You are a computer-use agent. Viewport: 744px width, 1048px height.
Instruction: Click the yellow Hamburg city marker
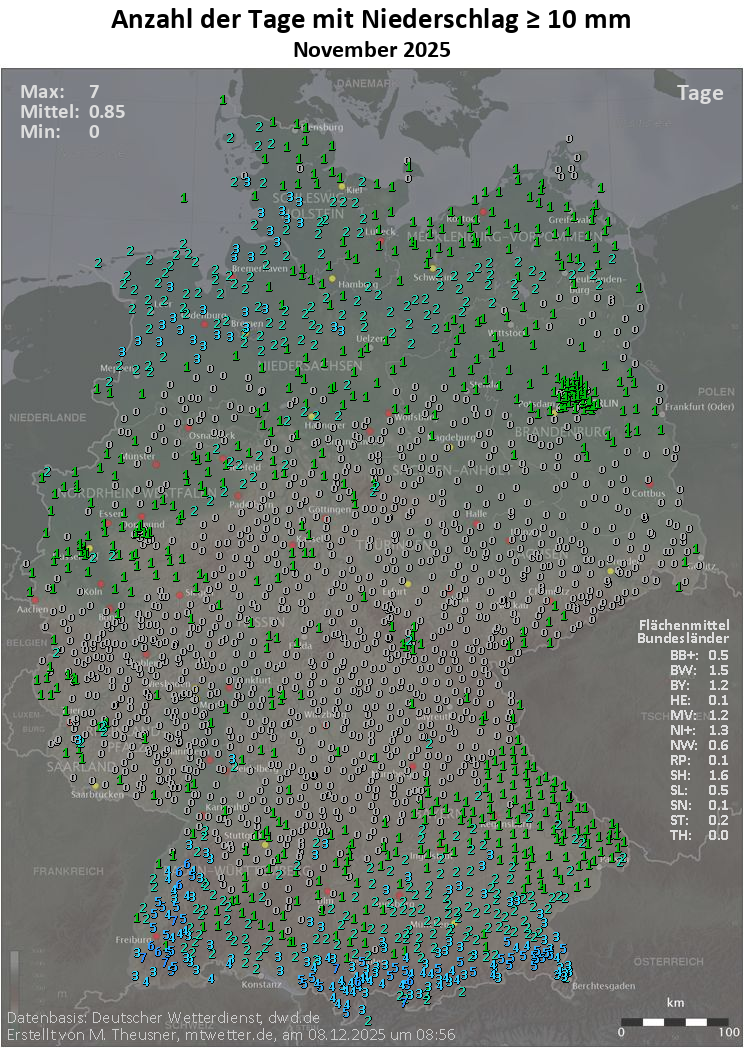[332, 279]
